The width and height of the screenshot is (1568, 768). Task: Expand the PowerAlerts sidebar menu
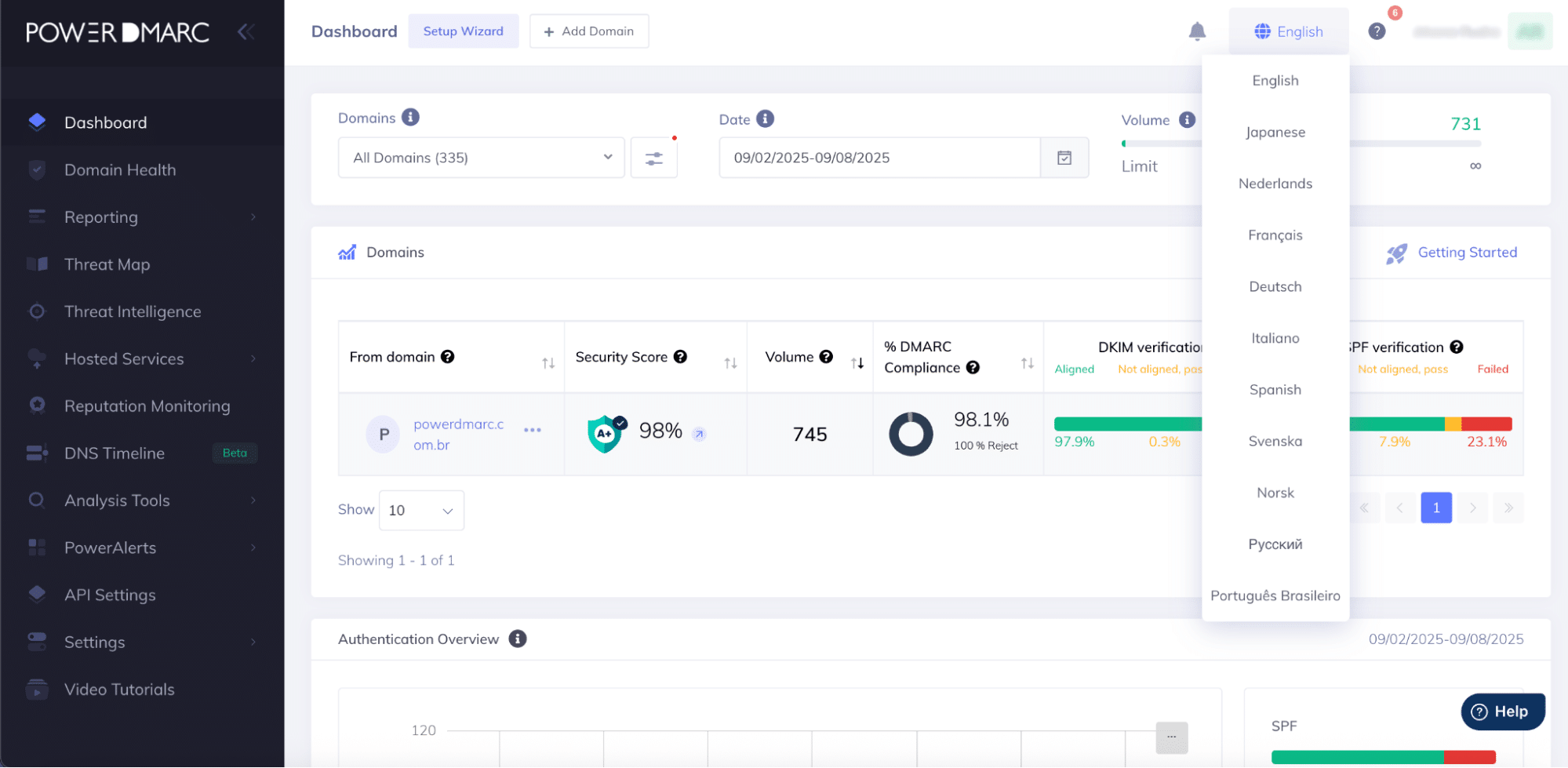click(142, 548)
